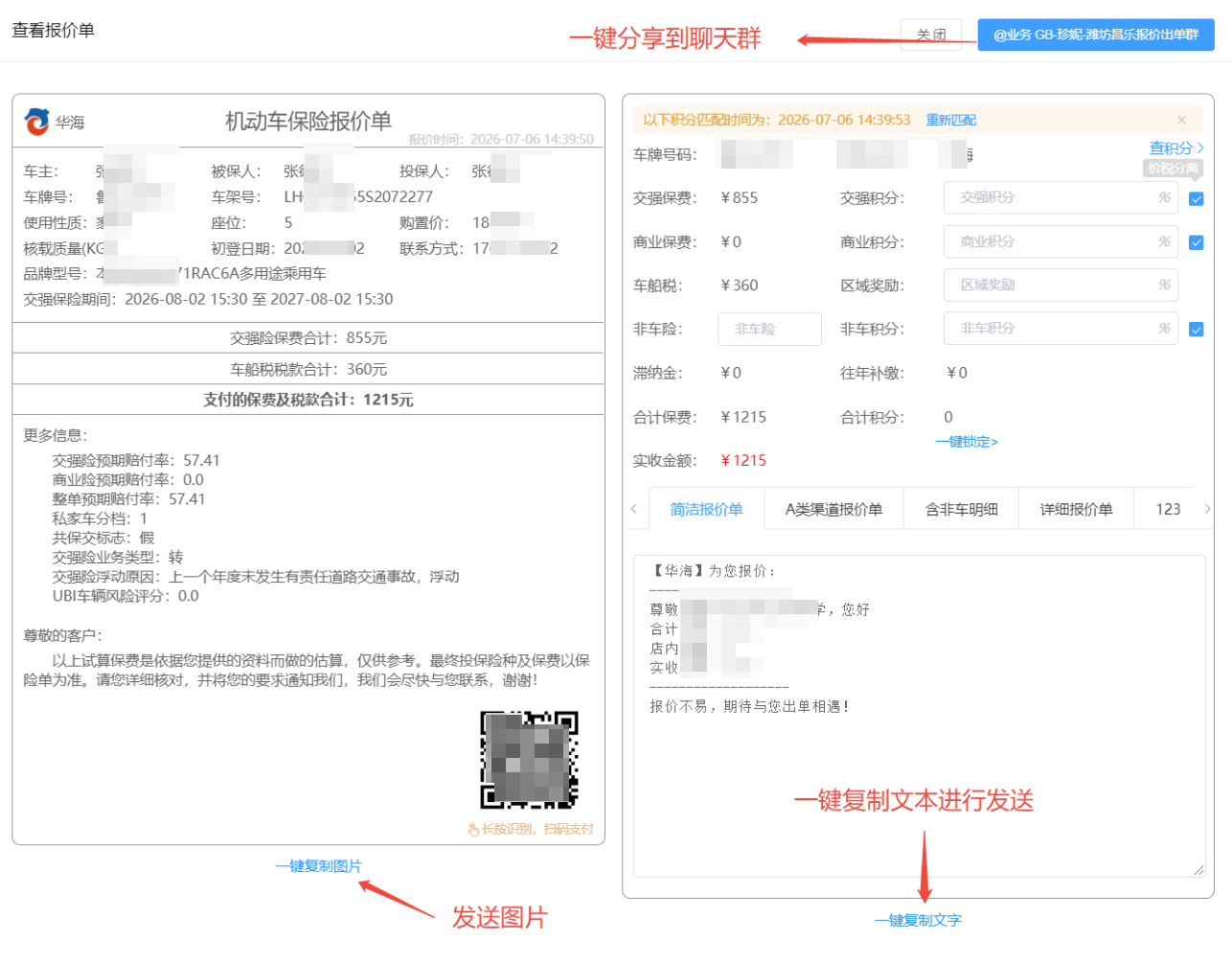
Task: Focus the 区域奖励 input field
Action: (x=1061, y=285)
